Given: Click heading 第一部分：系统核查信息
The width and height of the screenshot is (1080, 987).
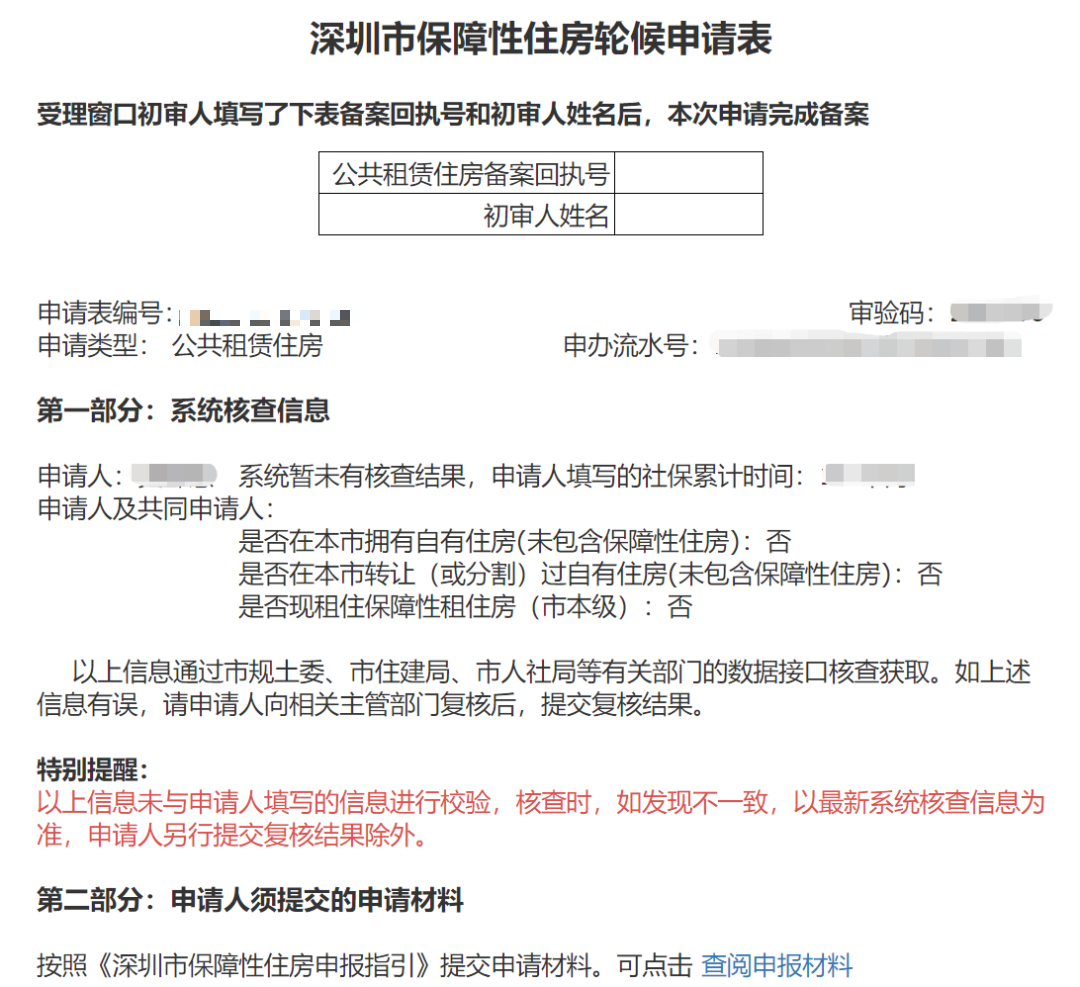Looking at the screenshot, I should click(183, 411).
